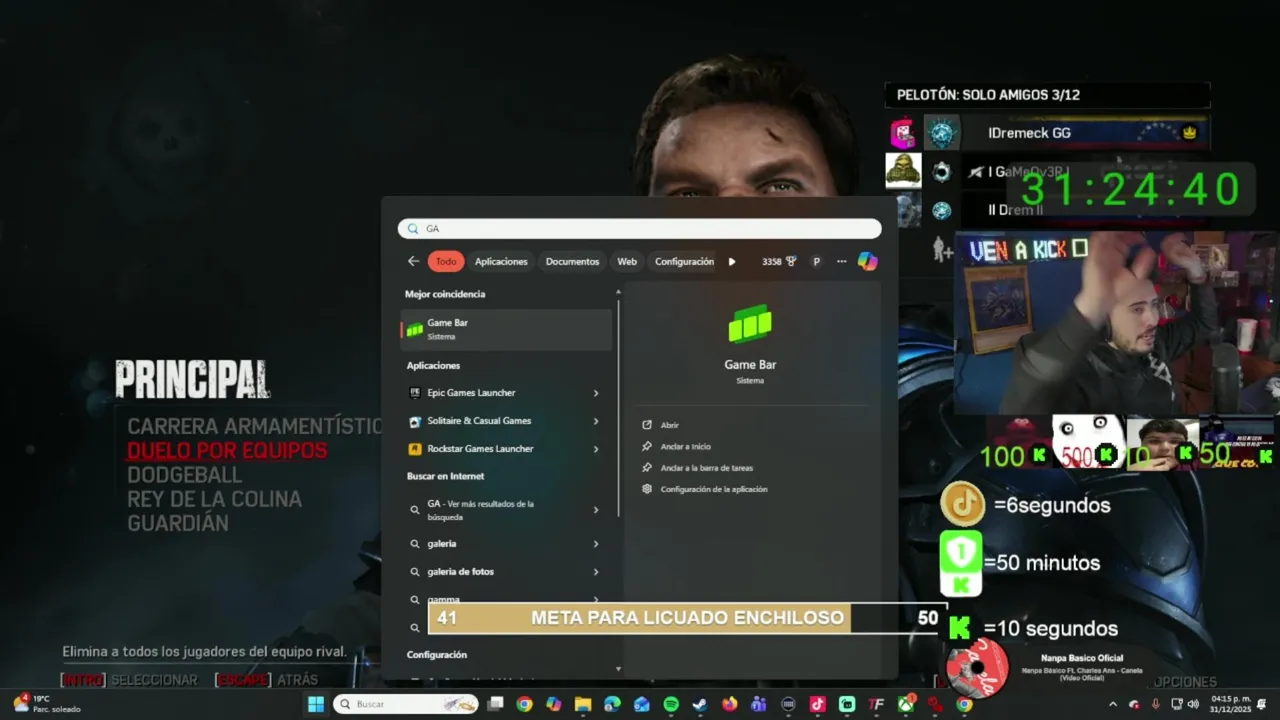Open the three-dot more options menu
This screenshot has height=720, width=1280.
(842, 261)
